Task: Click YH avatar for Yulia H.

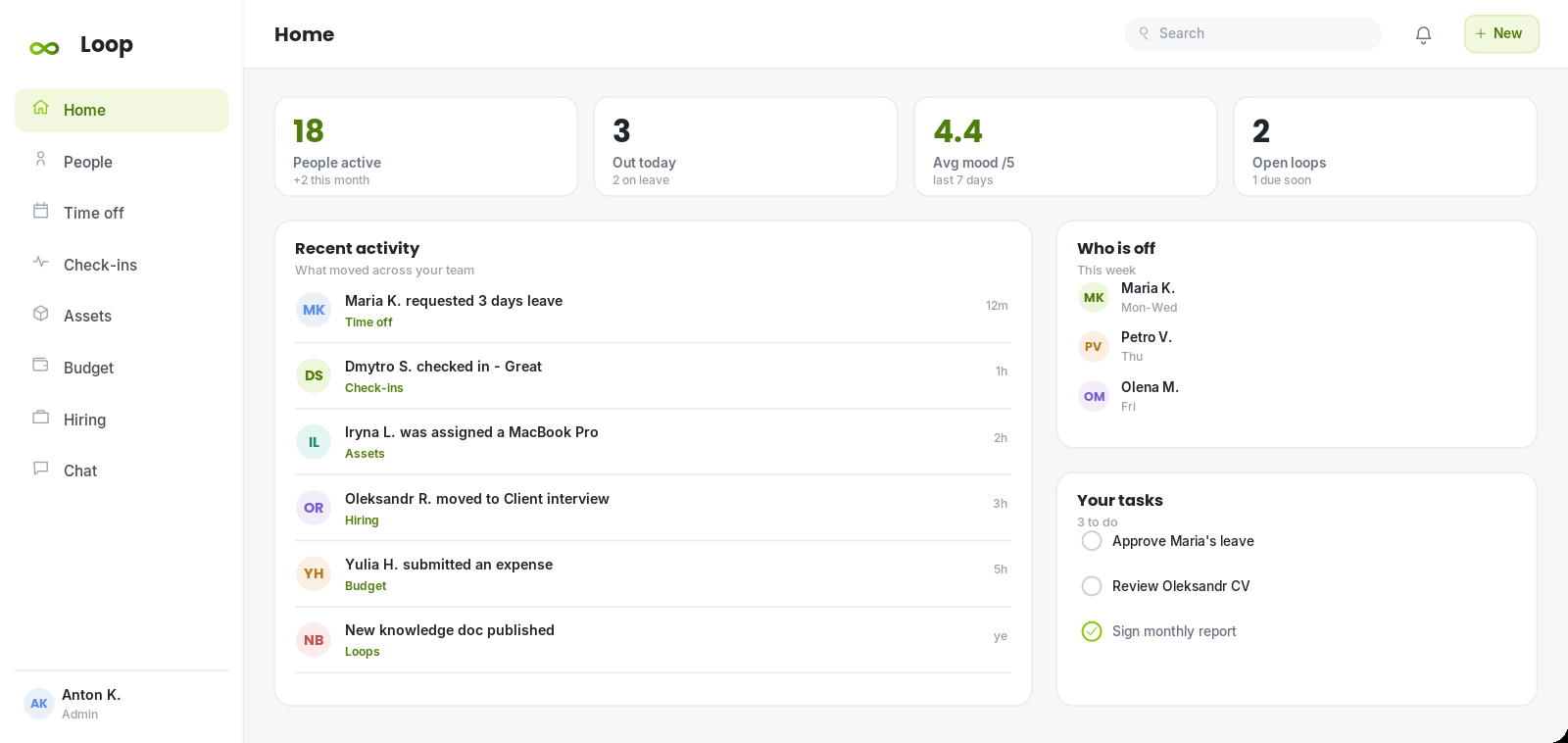Action: tap(314, 573)
